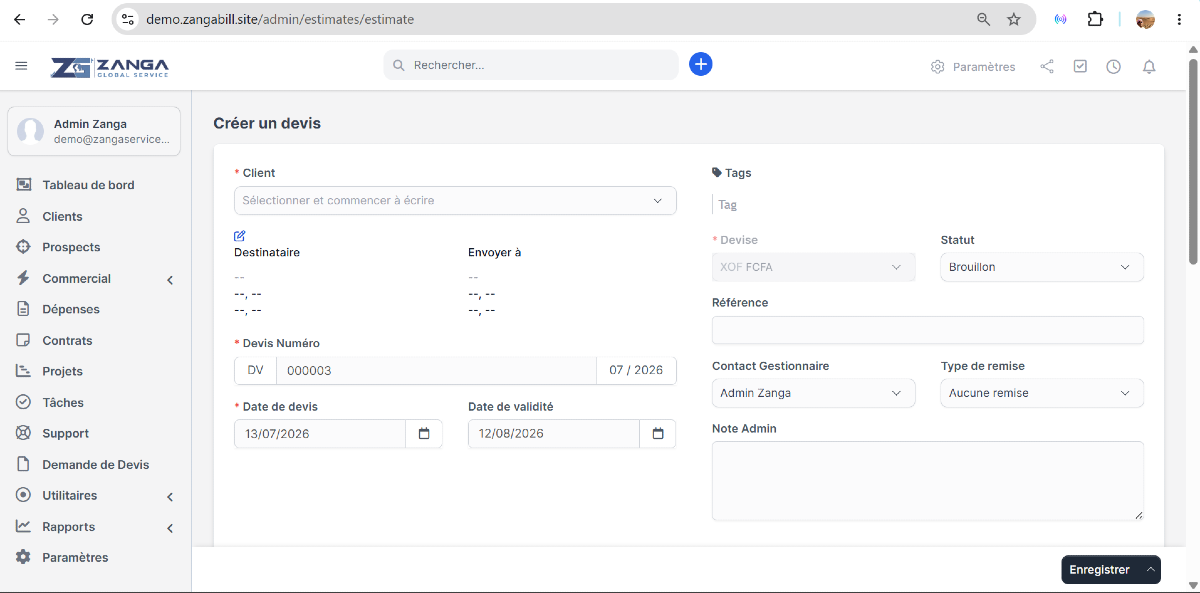Open the clock timesheet icon in header
Image resolution: width=1200 pixels, height=593 pixels.
[1113, 67]
